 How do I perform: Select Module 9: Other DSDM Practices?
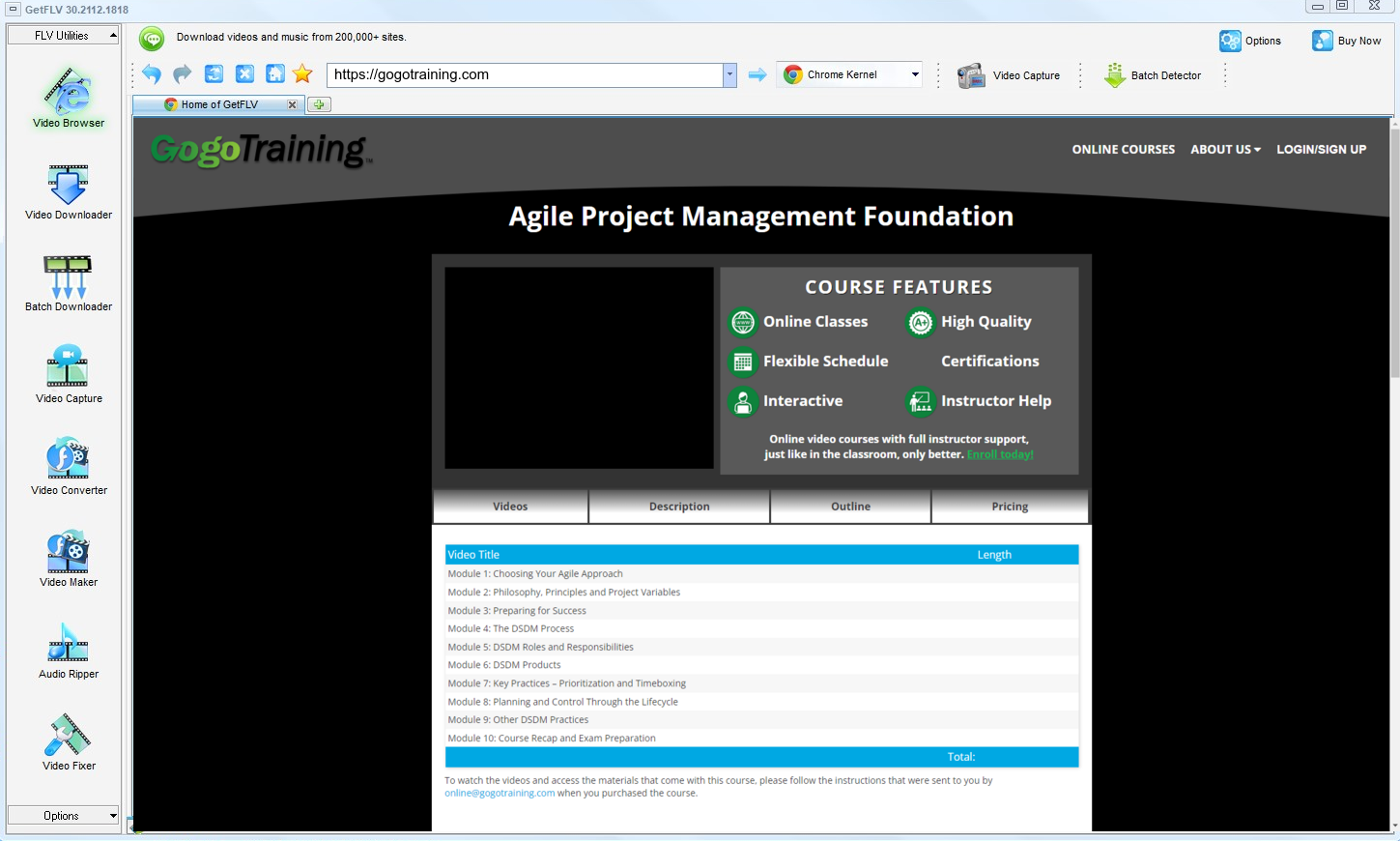point(761,720)
